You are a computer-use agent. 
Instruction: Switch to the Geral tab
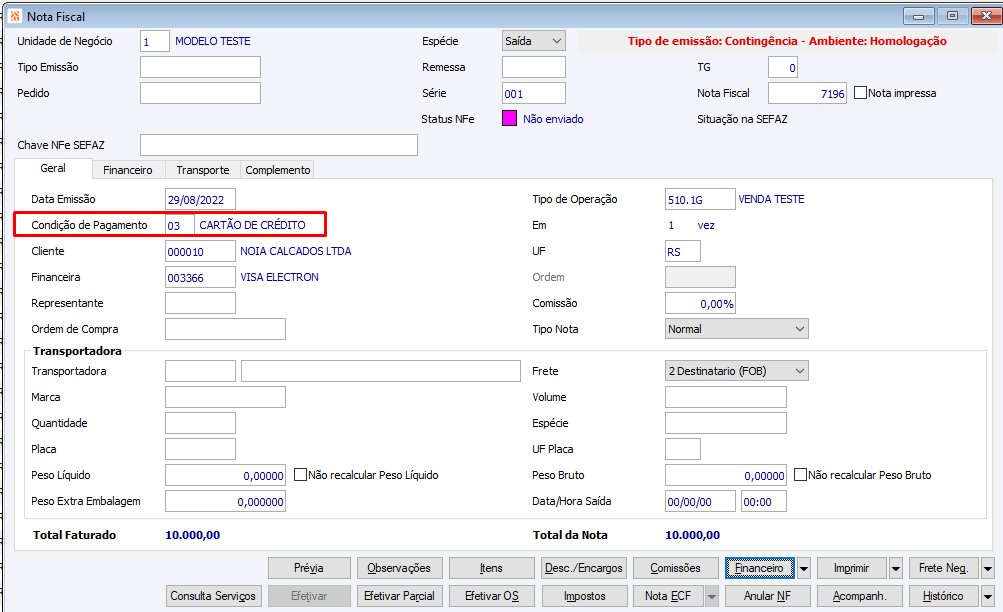(53, 168)
